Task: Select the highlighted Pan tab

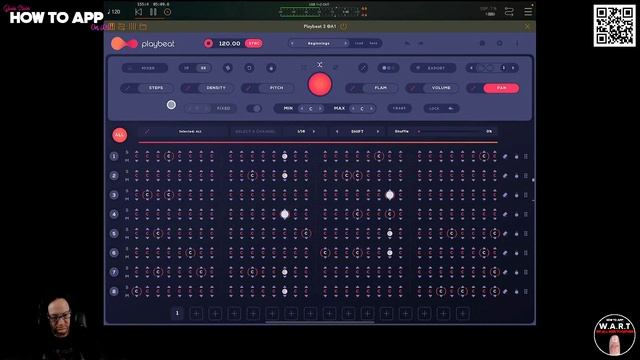Action: (501, 88)
